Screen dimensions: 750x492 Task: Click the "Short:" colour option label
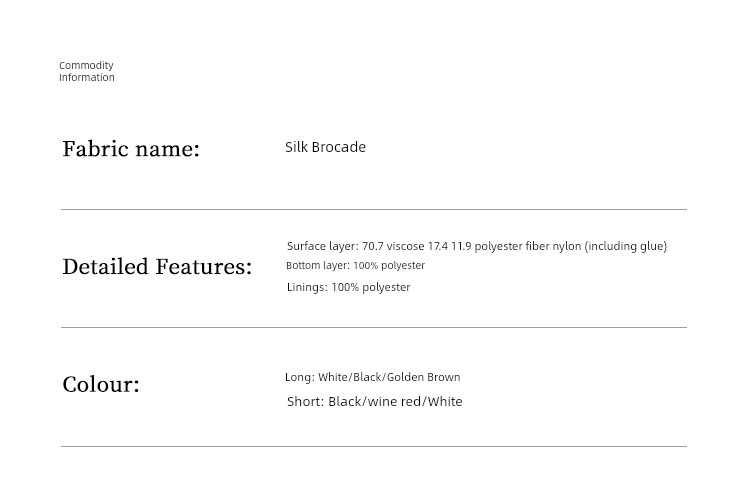click(305, 401)
